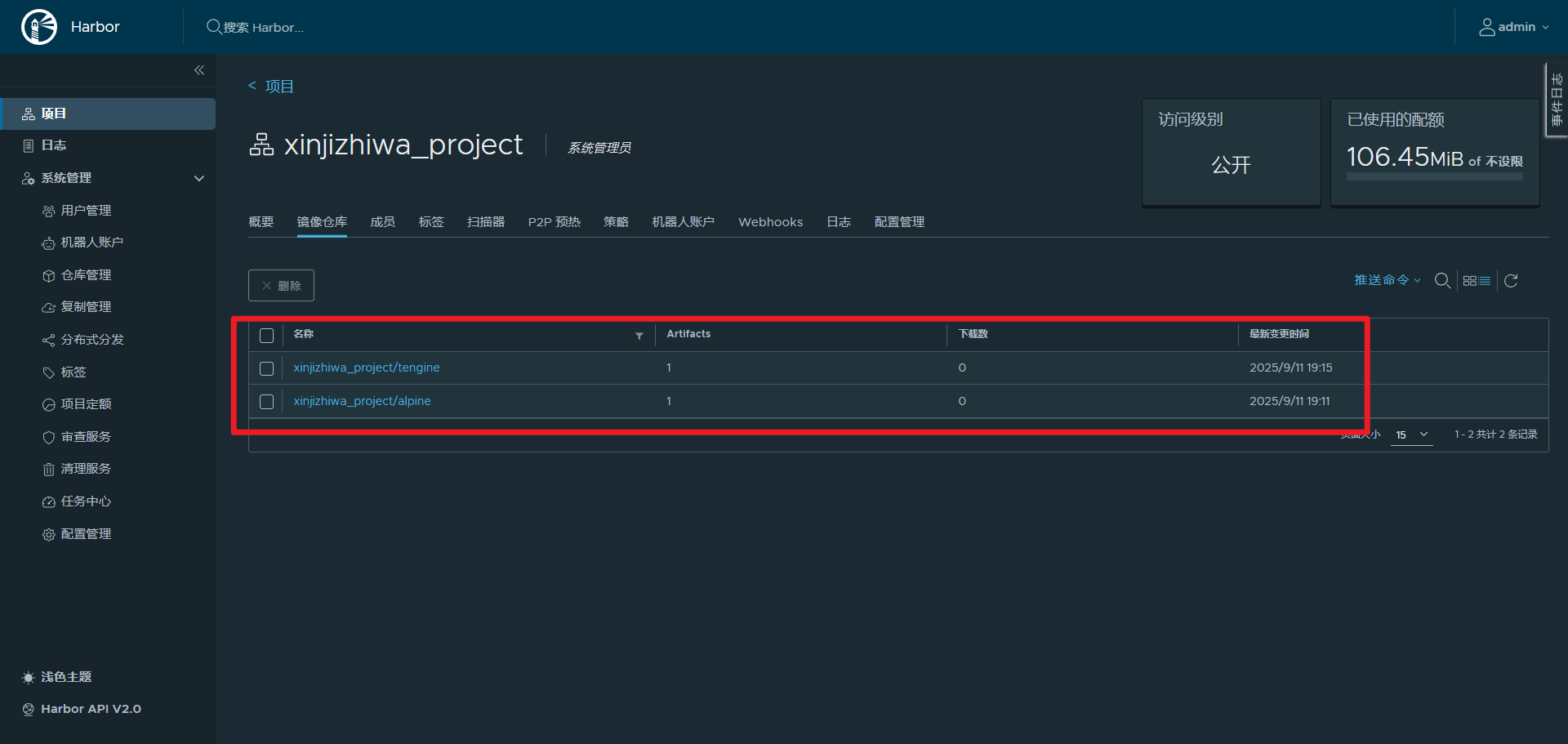Click the 系统管理 sidebar icon

(x=29, y=178)
